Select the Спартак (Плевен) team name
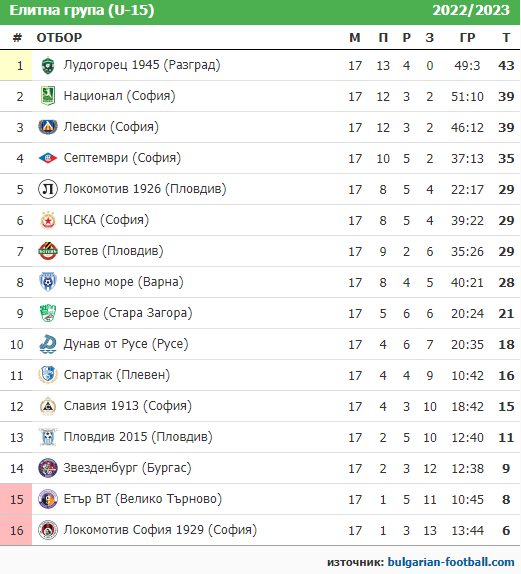 [117, 375]
